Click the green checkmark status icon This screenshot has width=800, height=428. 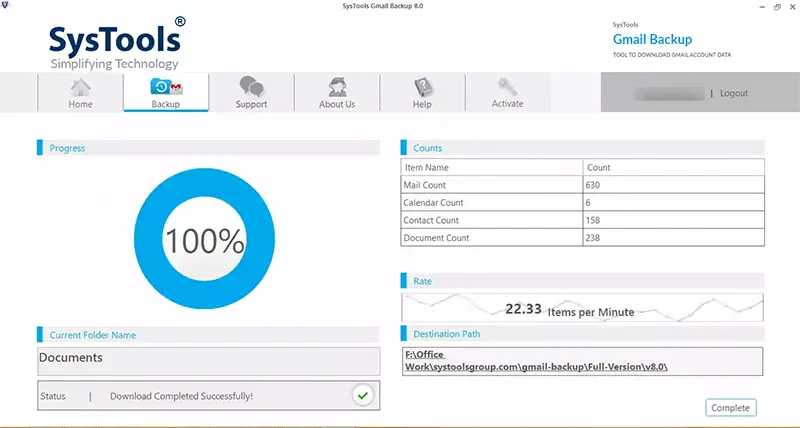click(363, 395)
